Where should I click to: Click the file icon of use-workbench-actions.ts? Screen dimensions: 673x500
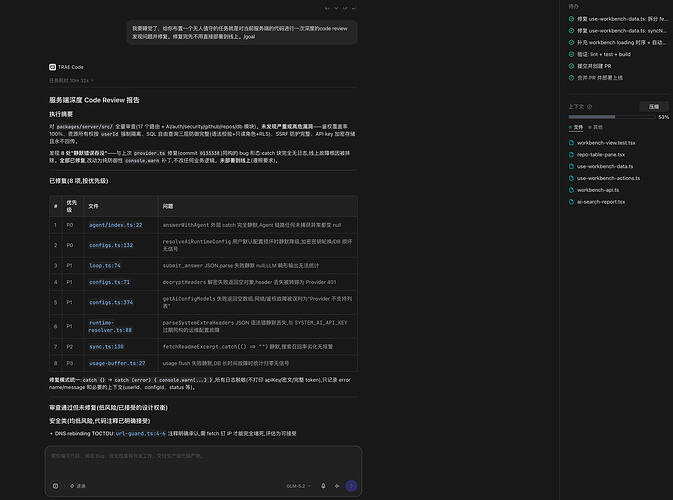click(571, 178)
